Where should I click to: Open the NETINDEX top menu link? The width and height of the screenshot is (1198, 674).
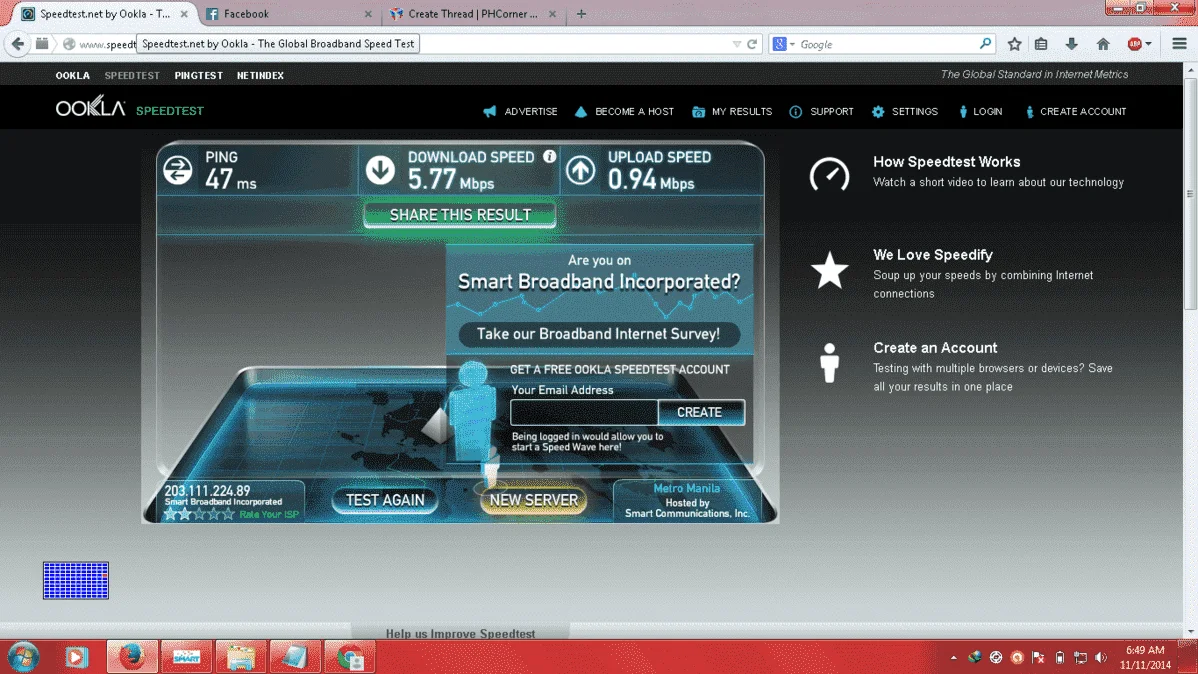point(261,76)
